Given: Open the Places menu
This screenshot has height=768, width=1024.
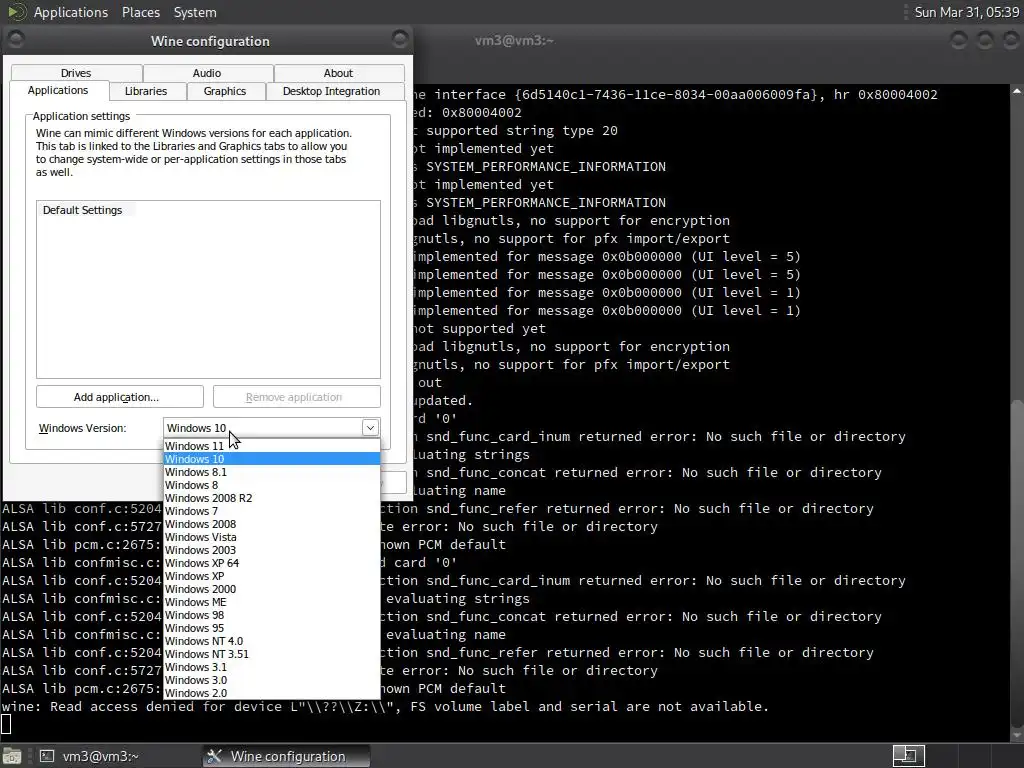Looking at the screenshot, I should (141, 12).
